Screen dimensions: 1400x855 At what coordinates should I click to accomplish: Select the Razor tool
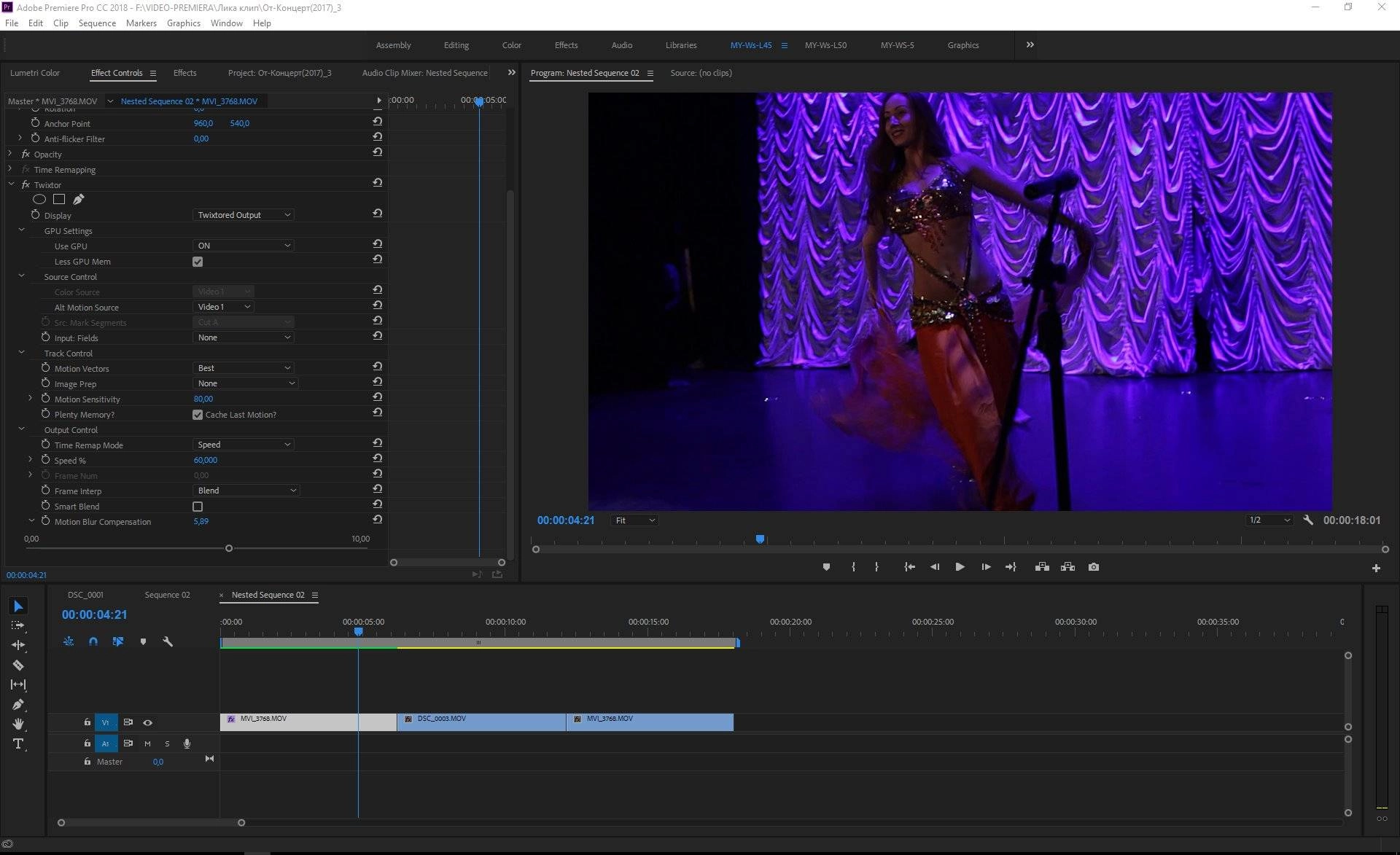click(x=18, y=665)
